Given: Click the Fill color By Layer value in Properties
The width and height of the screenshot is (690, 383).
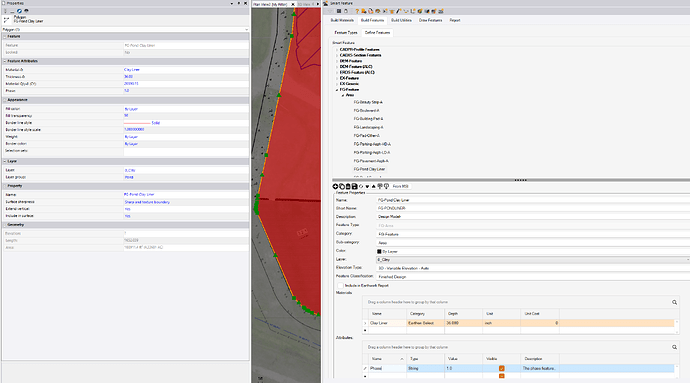Looking at the screenshot, I should (x=131, y=109).
